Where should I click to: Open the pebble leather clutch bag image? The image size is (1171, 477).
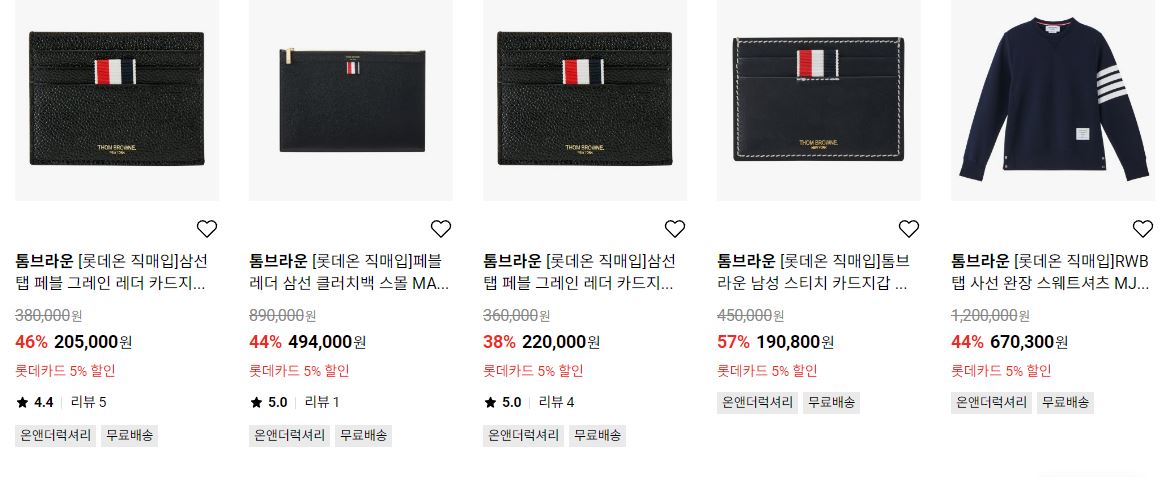pyautogui.click(x=351, y=100)
